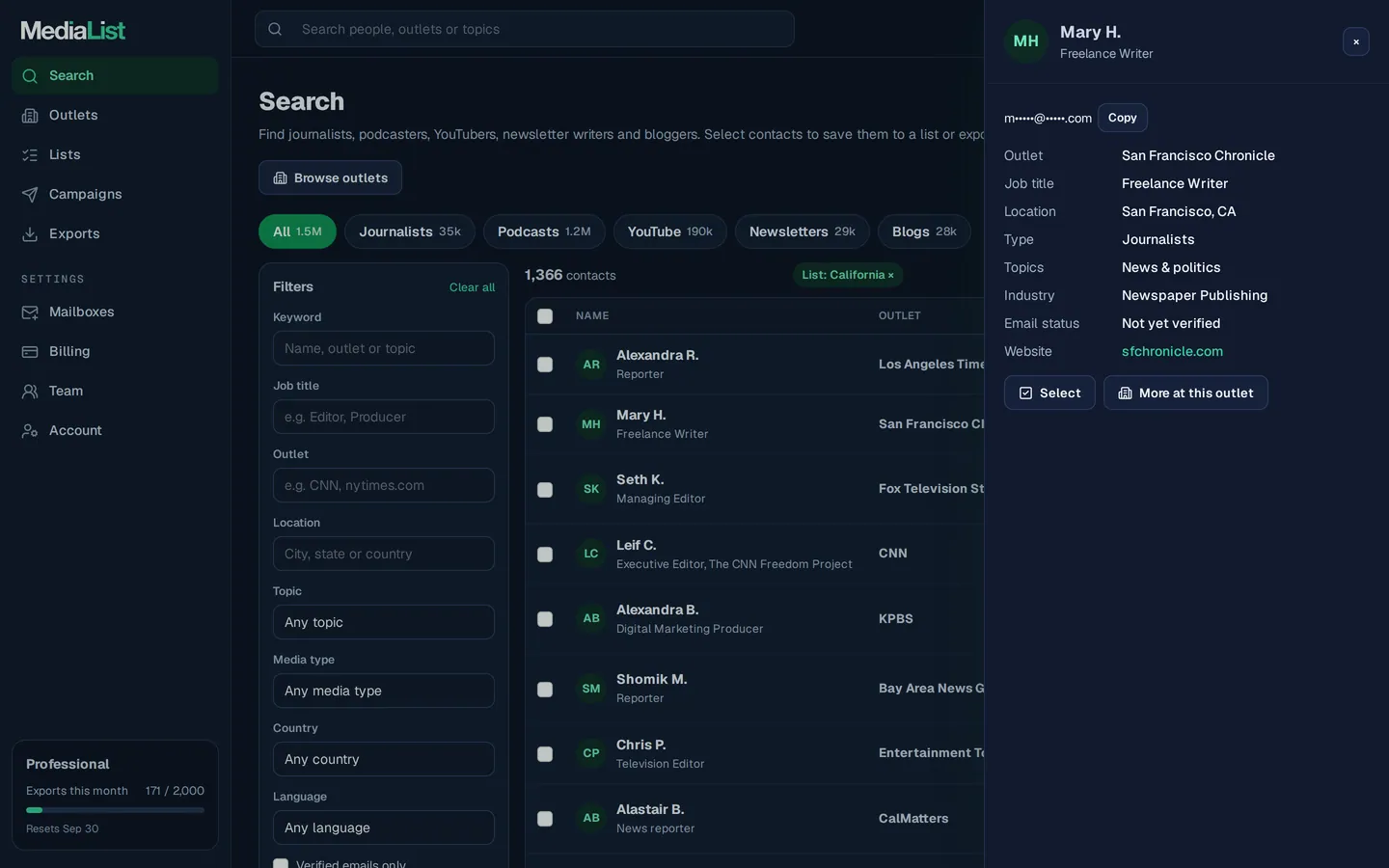1389x868 pixels.
Task: Switch to the YouTube tab
Action: [670, 231]
